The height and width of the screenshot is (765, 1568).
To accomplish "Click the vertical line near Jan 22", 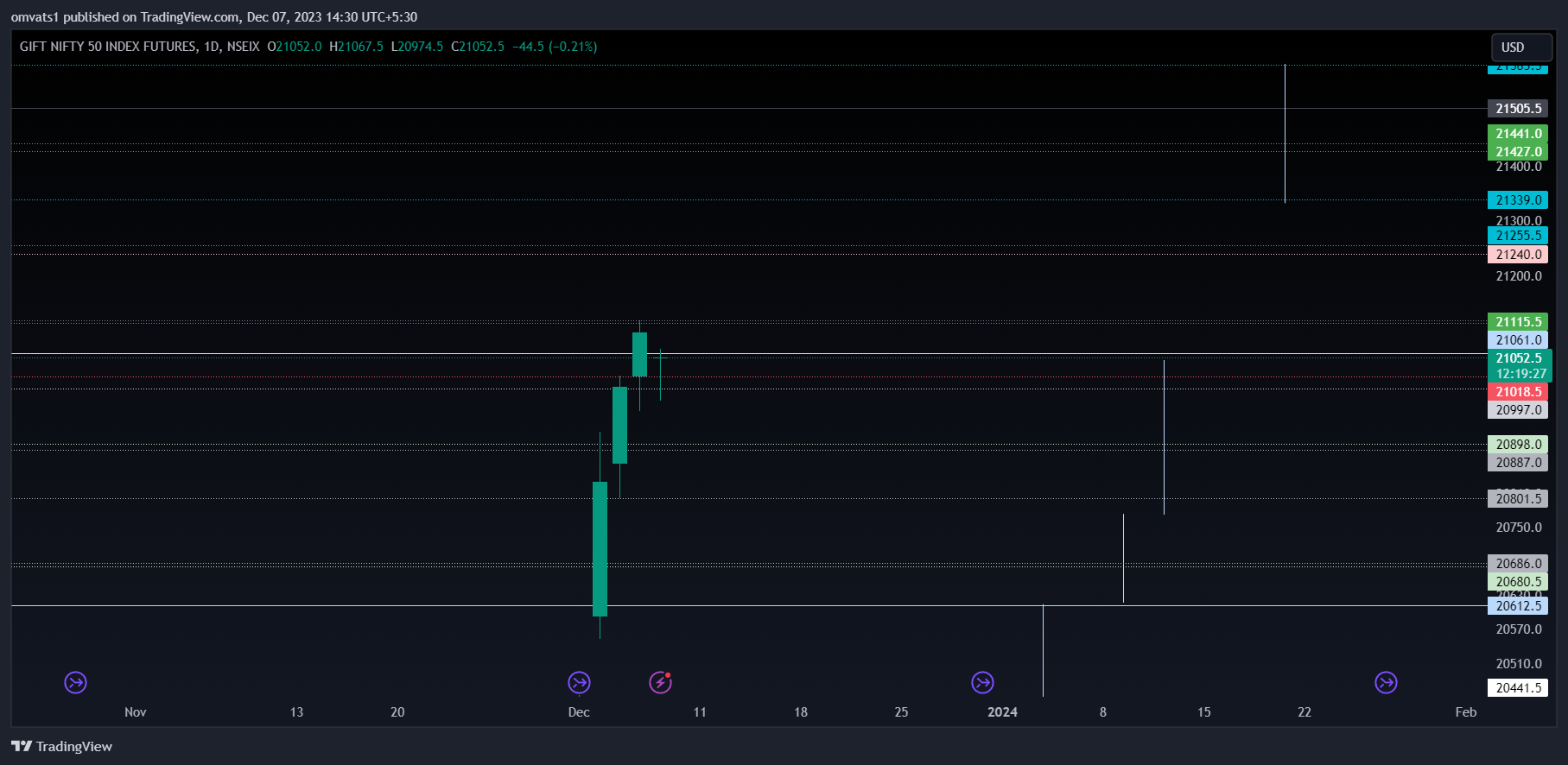I will pyautogui.click(x=1285, y=134).
